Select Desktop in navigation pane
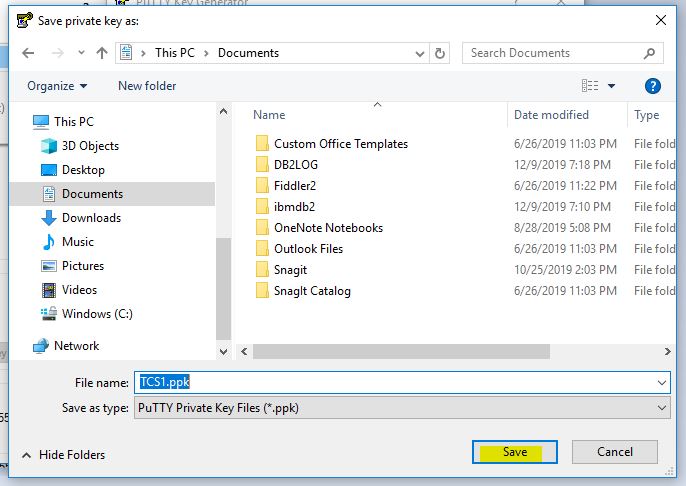686x486 pixels. pos(83,170)
